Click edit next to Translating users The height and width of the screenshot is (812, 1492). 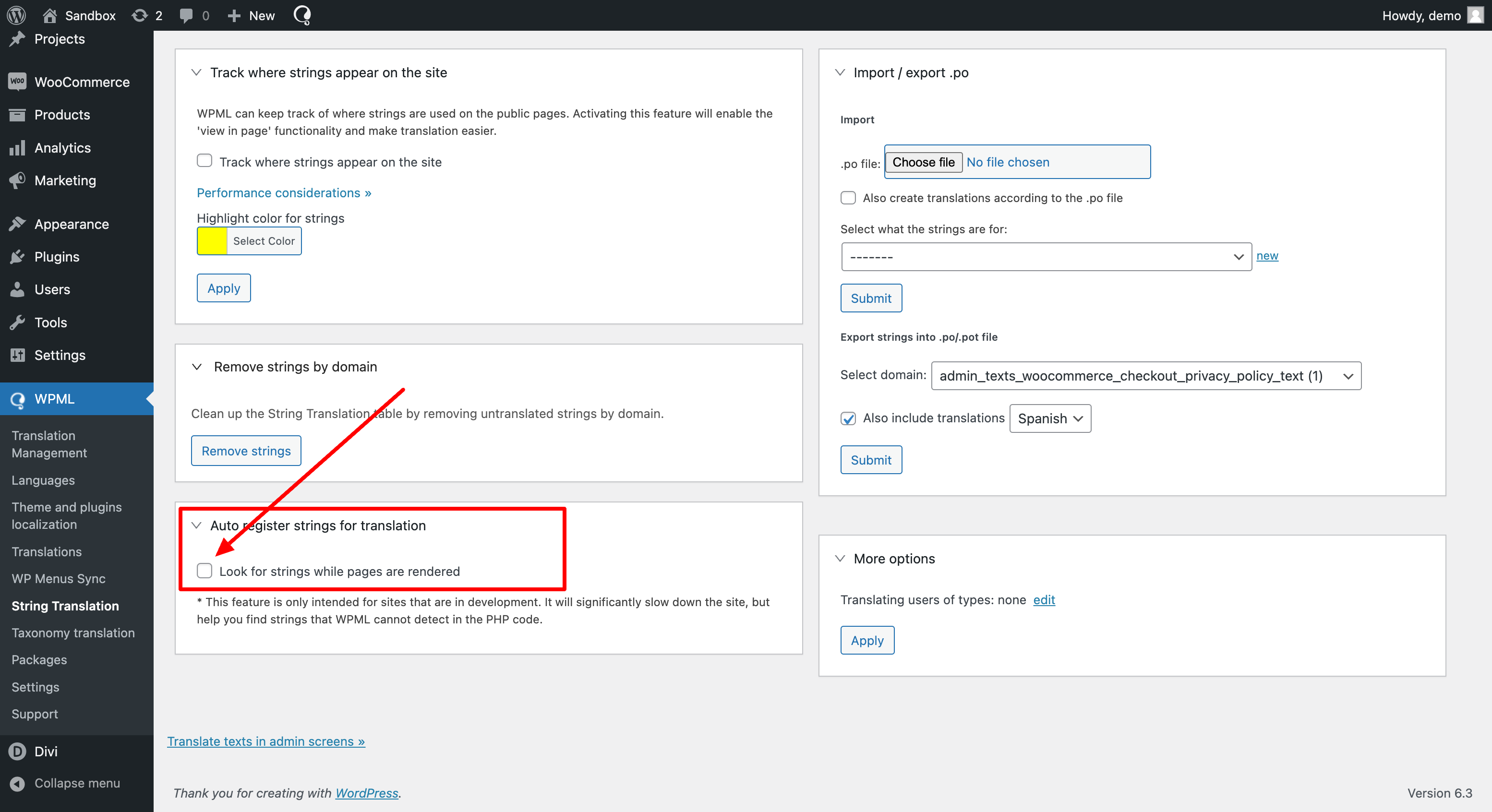[x=1044, y=599]
